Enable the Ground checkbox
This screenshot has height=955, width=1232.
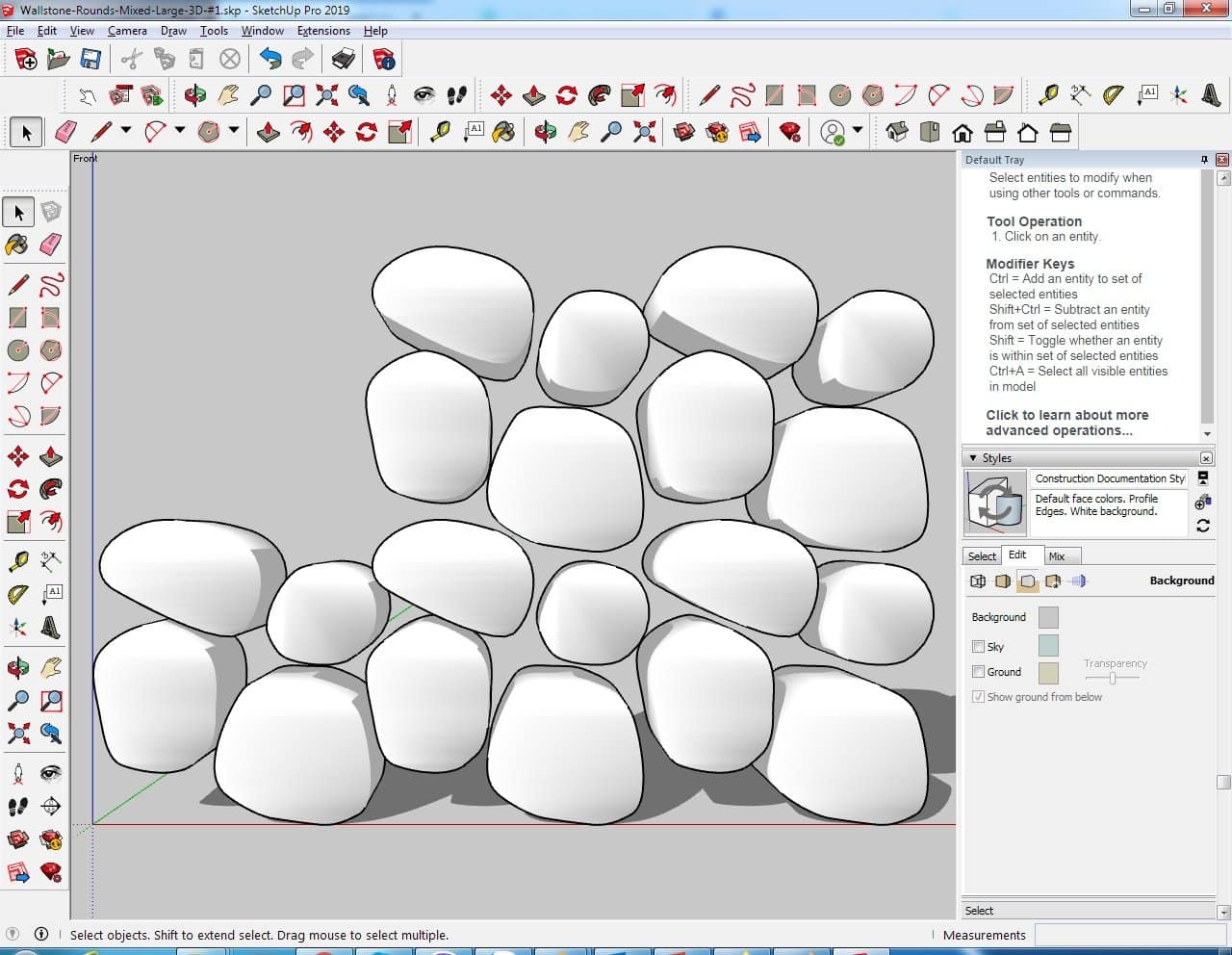tap(978, 671)
